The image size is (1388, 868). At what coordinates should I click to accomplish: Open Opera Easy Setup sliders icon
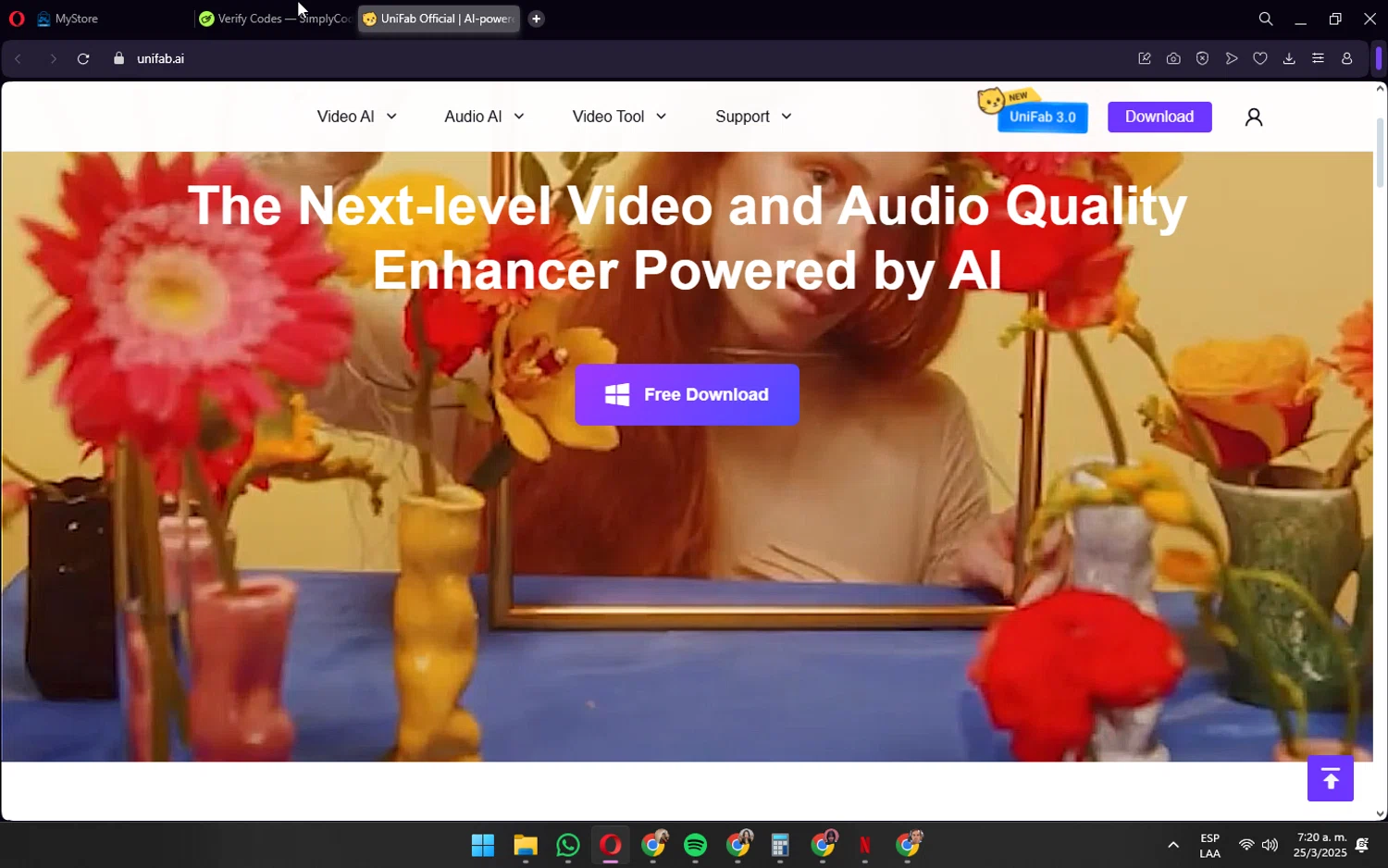tap(1318, 58)
